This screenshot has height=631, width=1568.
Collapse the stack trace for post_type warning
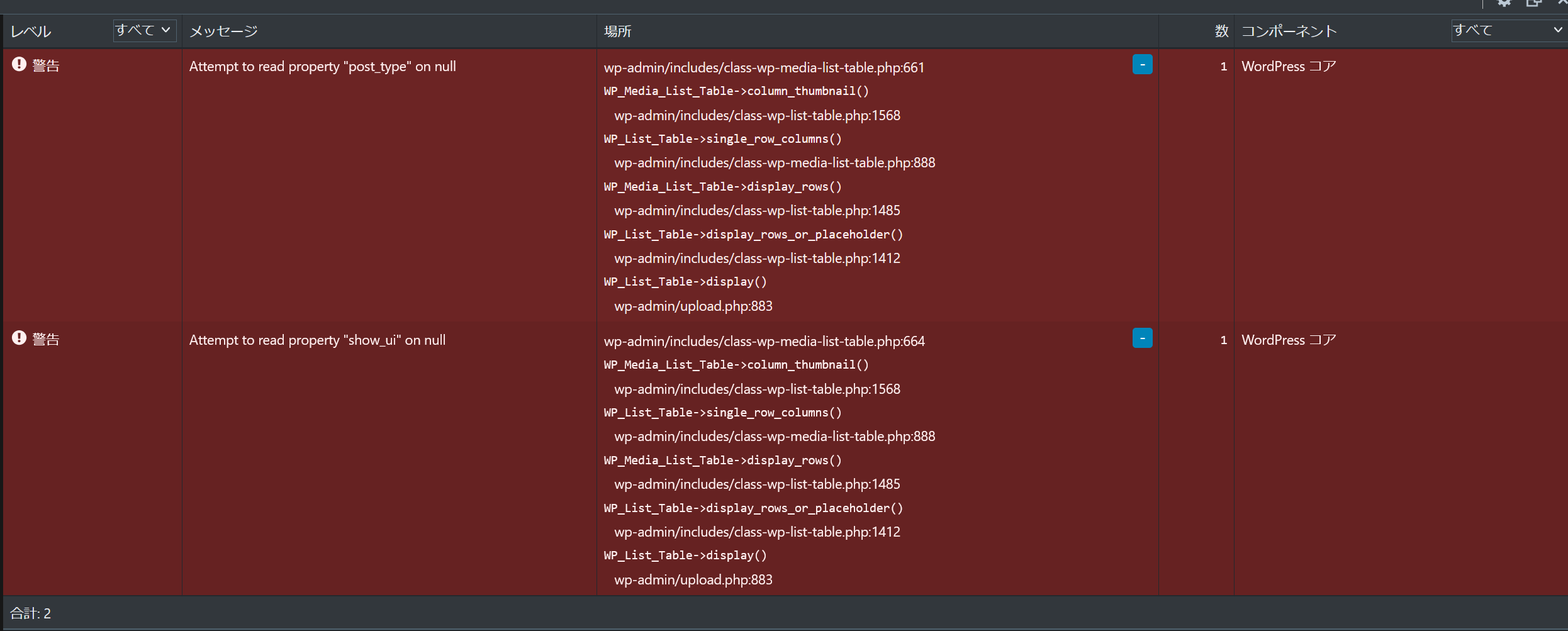(x=1142, y=64)
